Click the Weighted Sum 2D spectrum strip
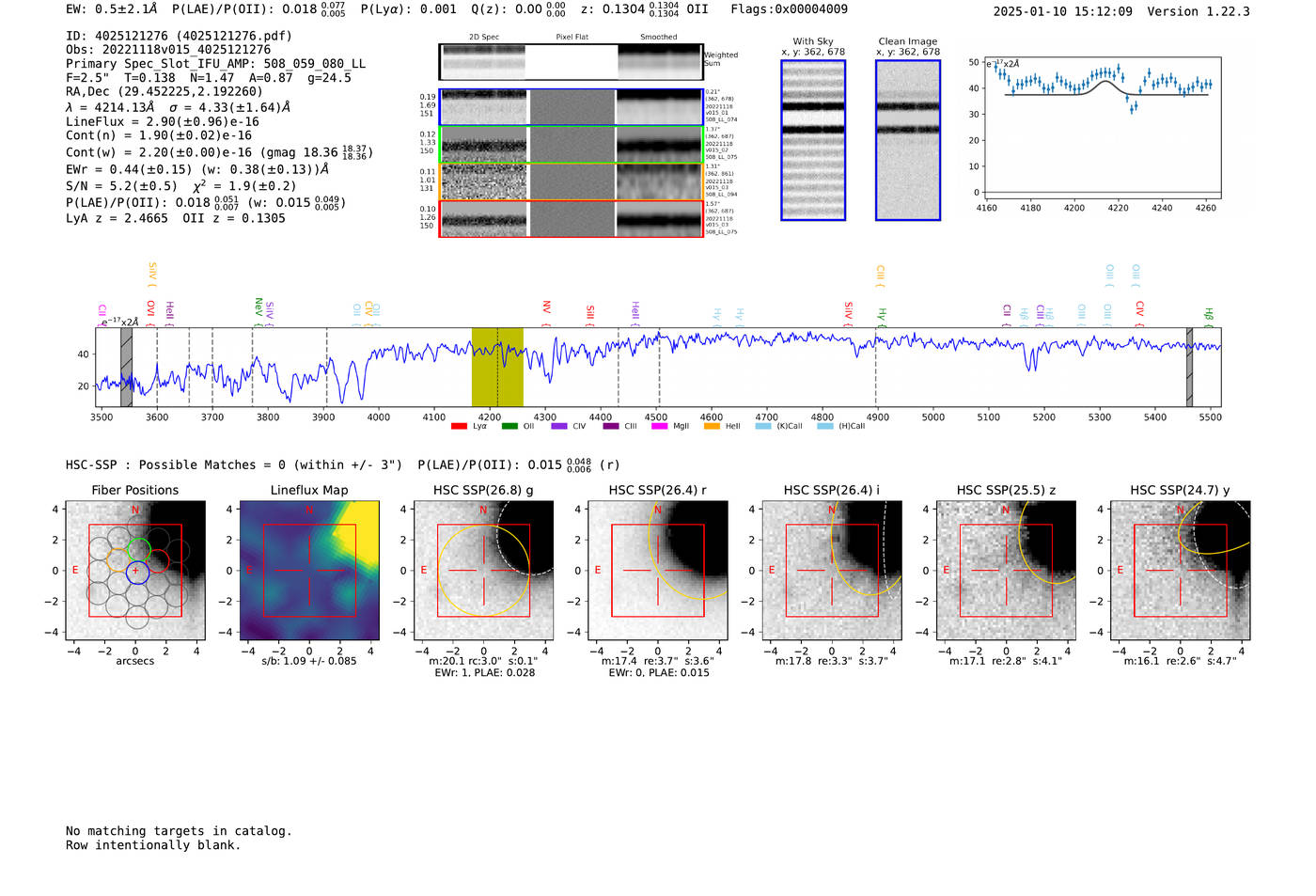The image size is (1316, 896). coord(572,62)
